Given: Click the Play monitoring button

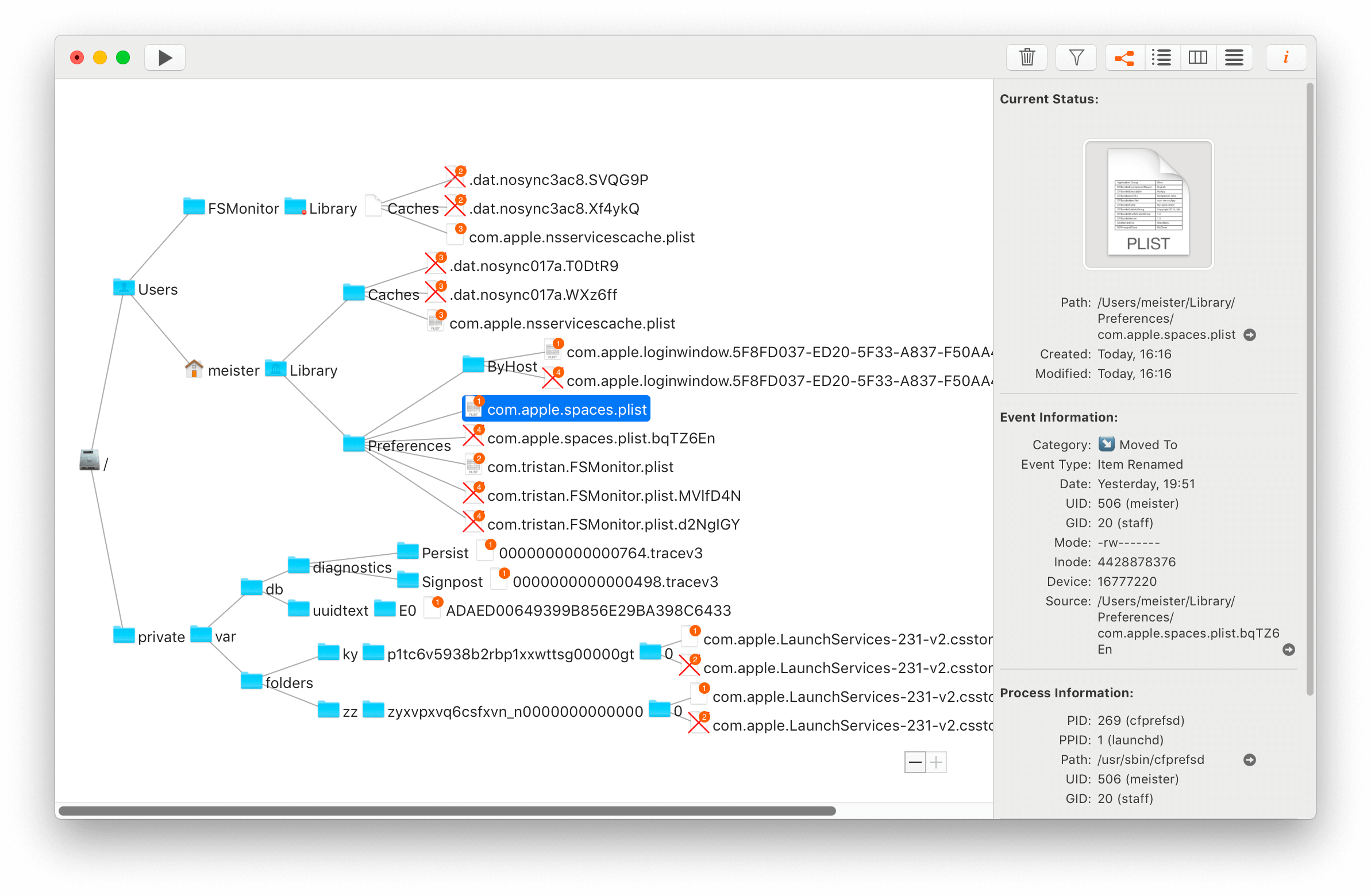Looking at the screenshot, I should pos(165,57).
